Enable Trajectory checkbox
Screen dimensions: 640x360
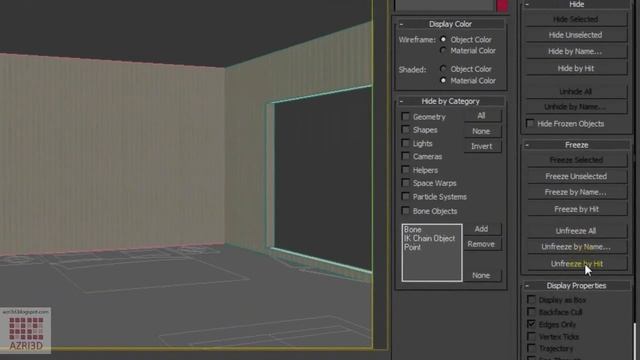[x=531, y=348]
